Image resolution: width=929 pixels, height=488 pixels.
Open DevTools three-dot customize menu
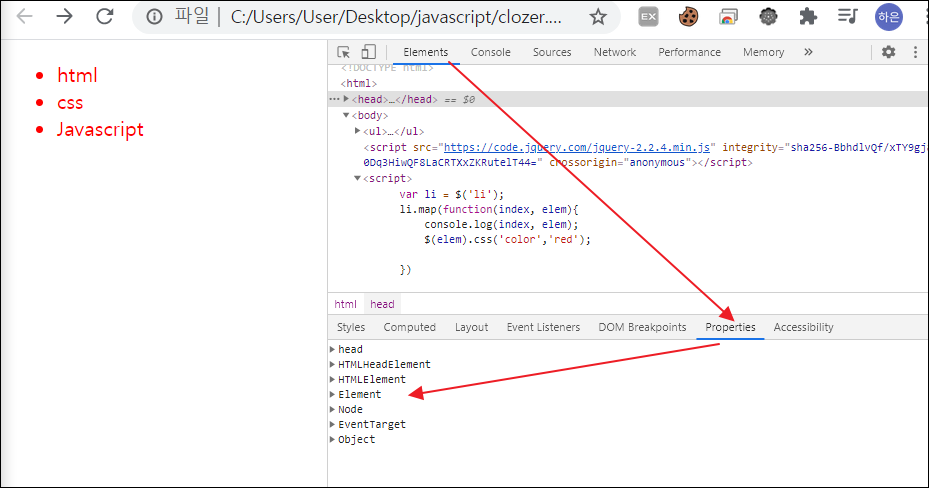915,52
